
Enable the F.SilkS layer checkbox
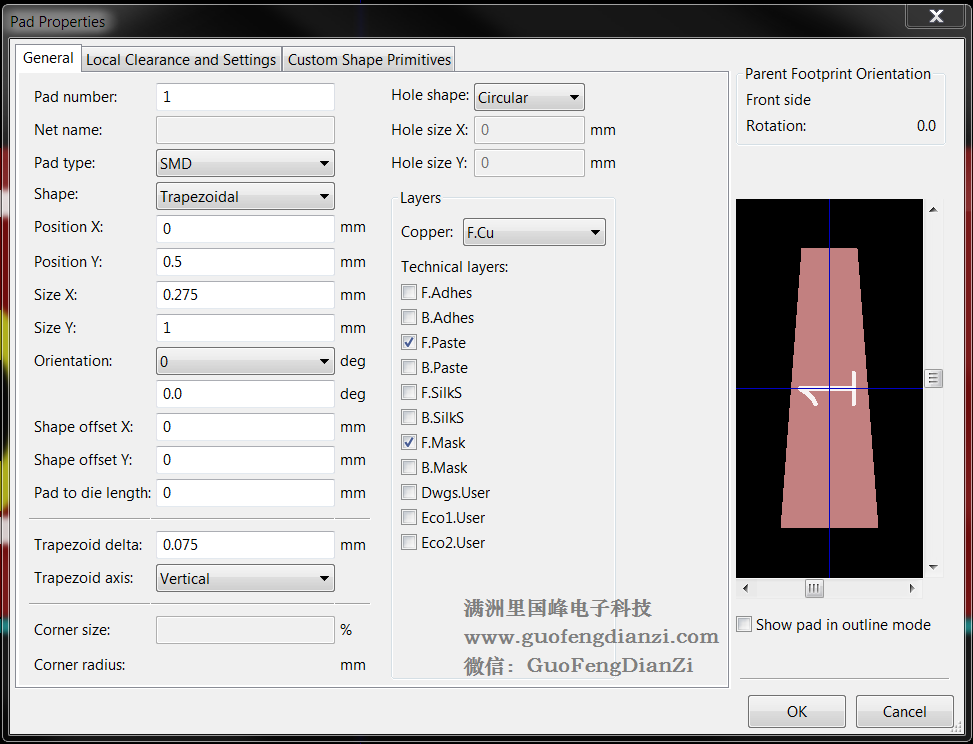pos(409,392)
